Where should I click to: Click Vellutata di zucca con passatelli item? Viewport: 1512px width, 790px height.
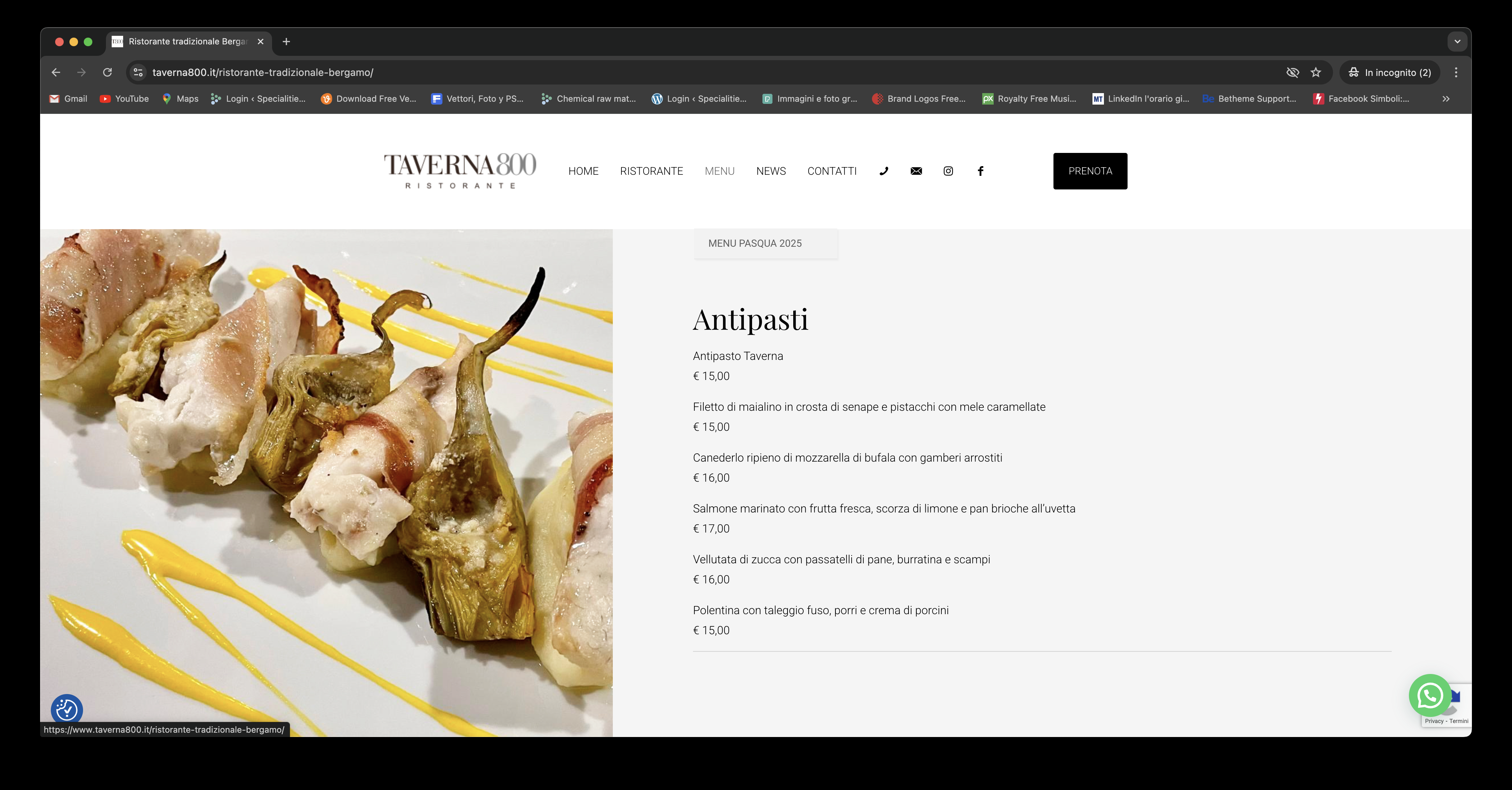pyautogui.click(x=841, y=560)
